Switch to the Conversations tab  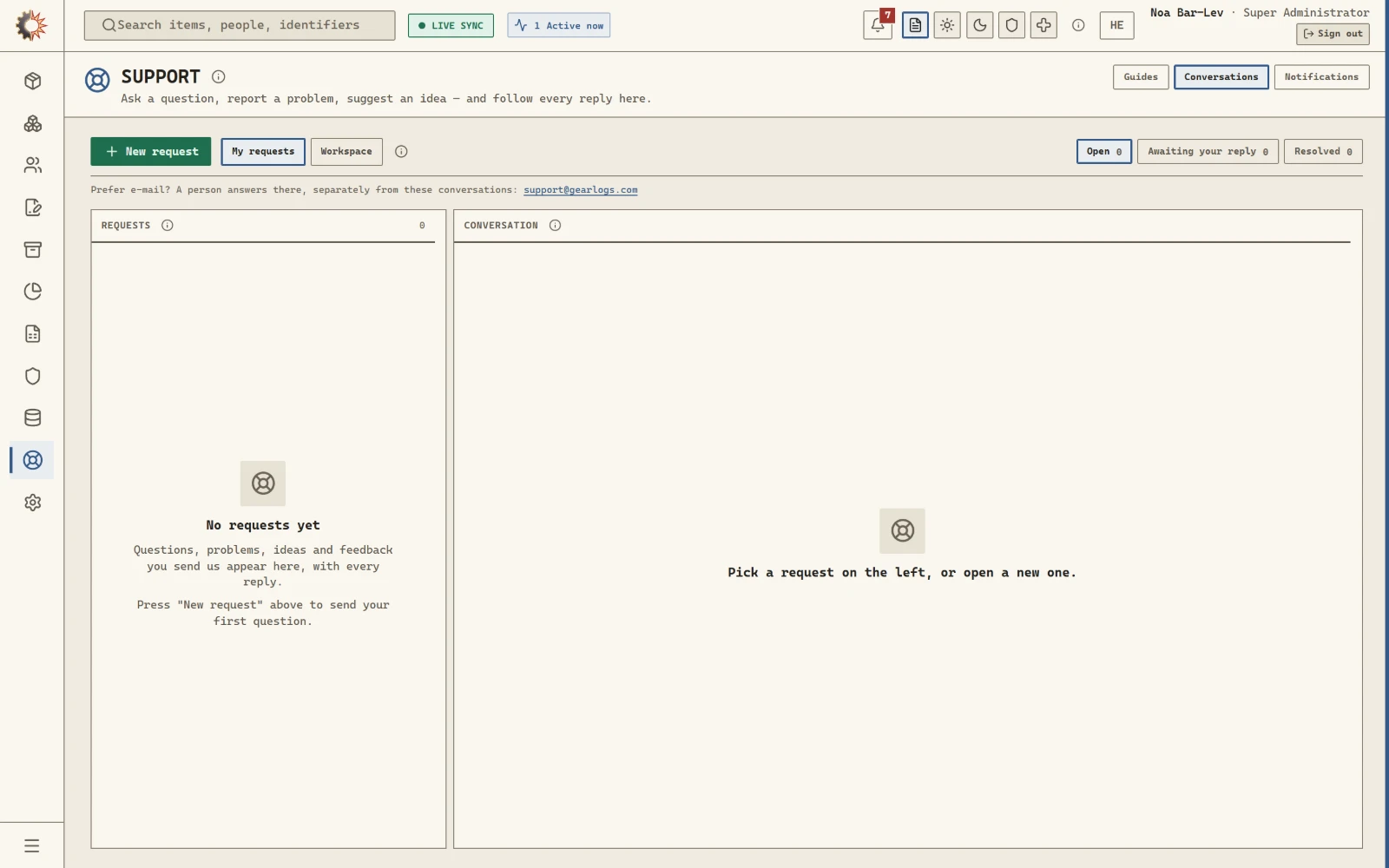[x=1221, y=77]
